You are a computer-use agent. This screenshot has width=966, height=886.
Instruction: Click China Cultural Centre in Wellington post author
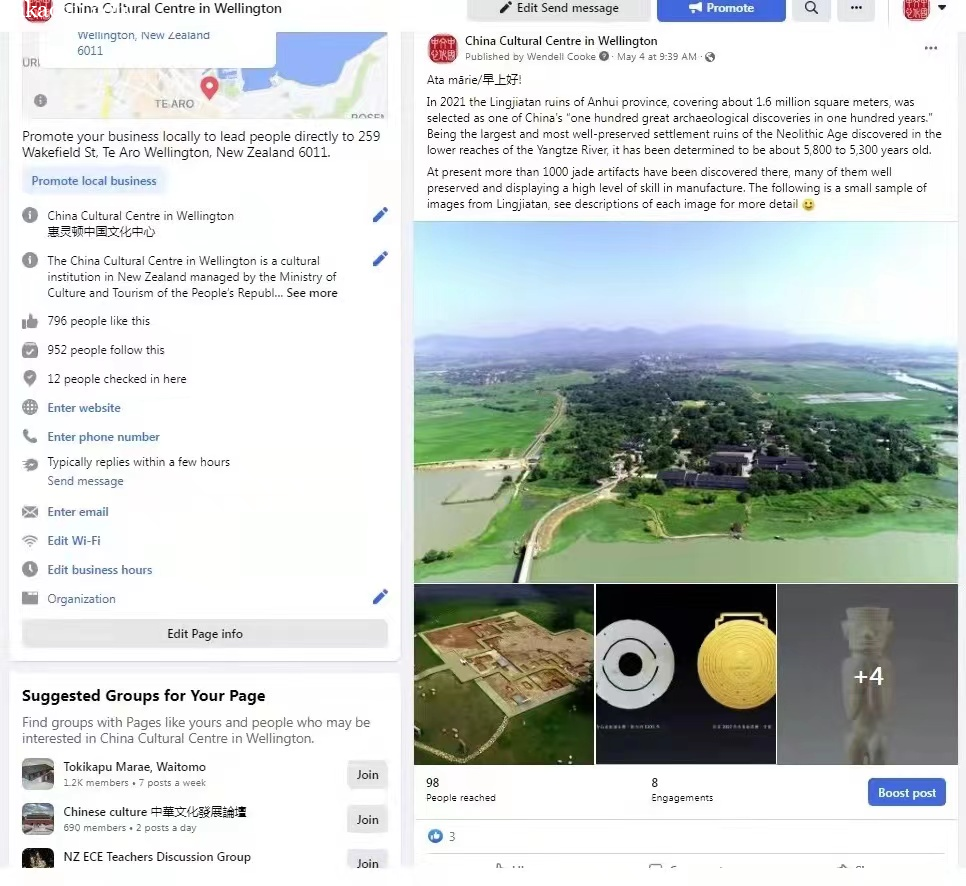click(x=561, y=41)
